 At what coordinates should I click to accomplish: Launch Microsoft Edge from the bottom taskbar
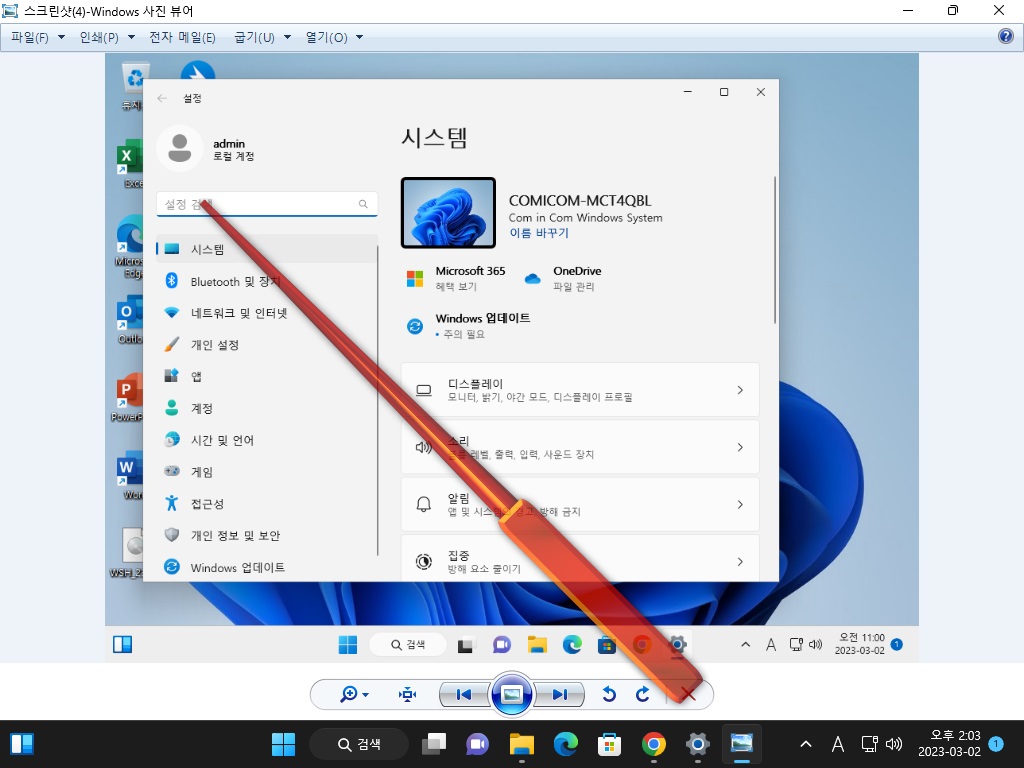coord(566,744)
